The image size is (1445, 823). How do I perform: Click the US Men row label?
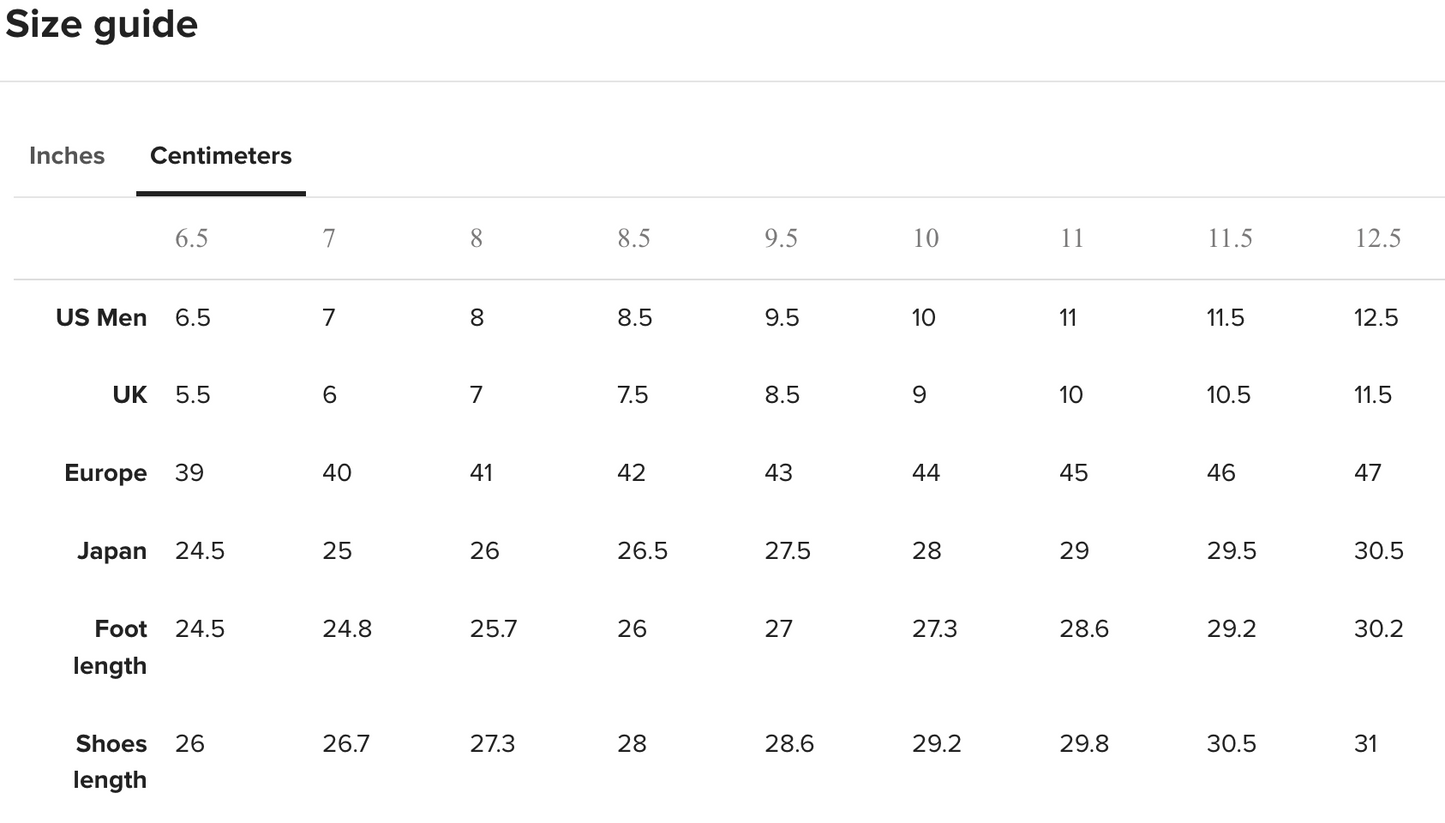101,318
